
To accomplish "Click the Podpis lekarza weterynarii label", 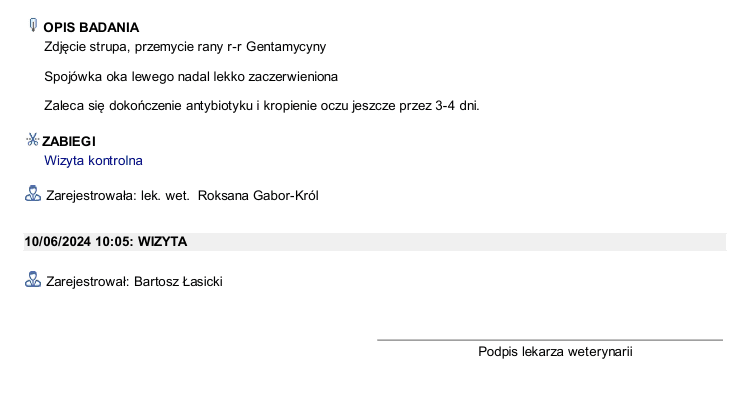I will click(555, 352).
